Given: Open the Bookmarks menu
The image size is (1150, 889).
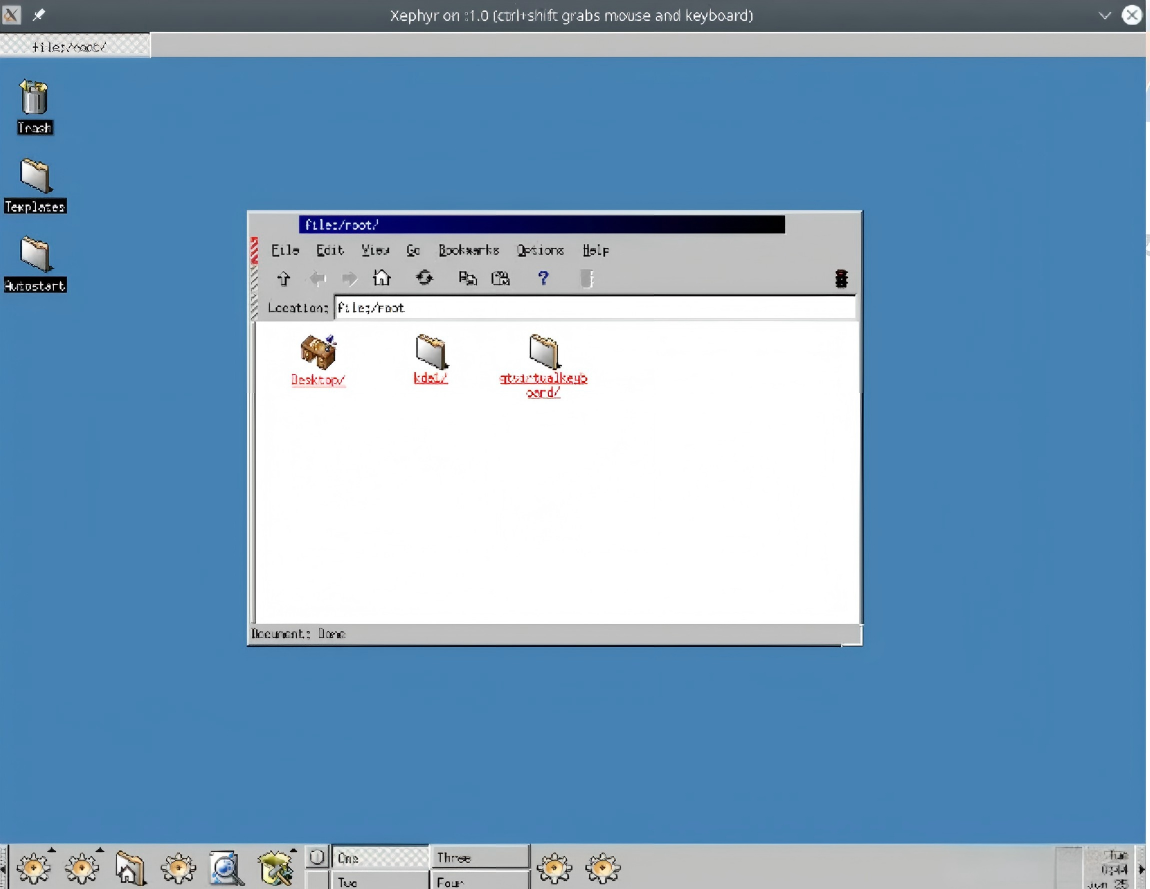Looking at the screenshot, I should 469,250.
